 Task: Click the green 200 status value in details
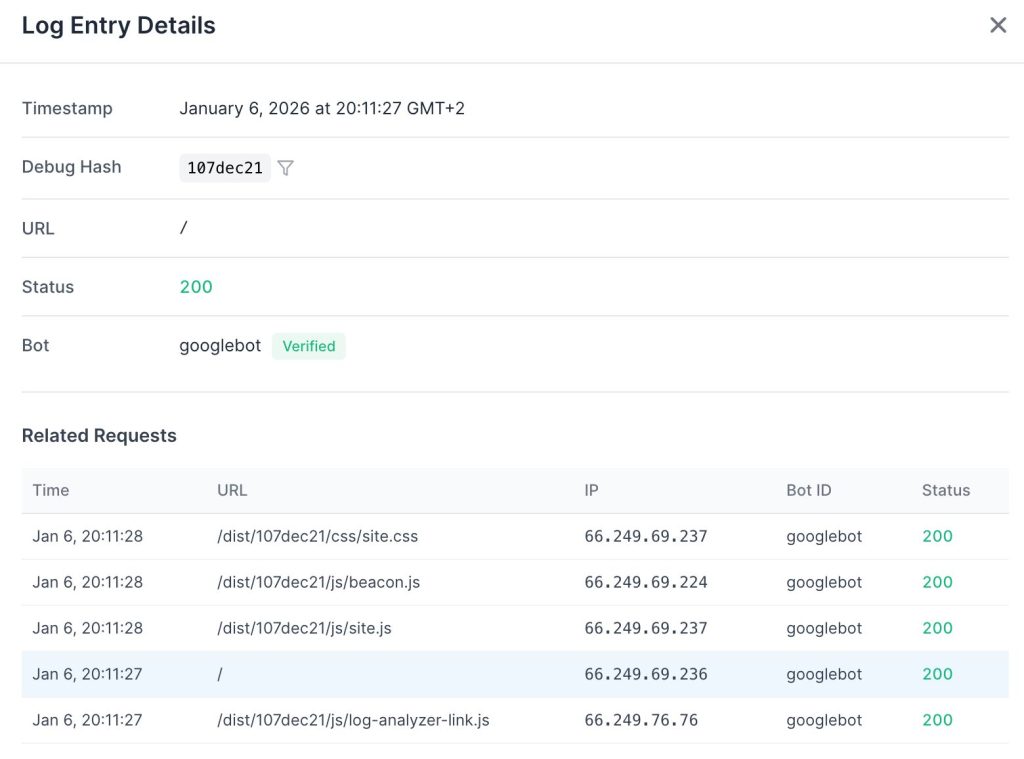(x=196, y=287)
